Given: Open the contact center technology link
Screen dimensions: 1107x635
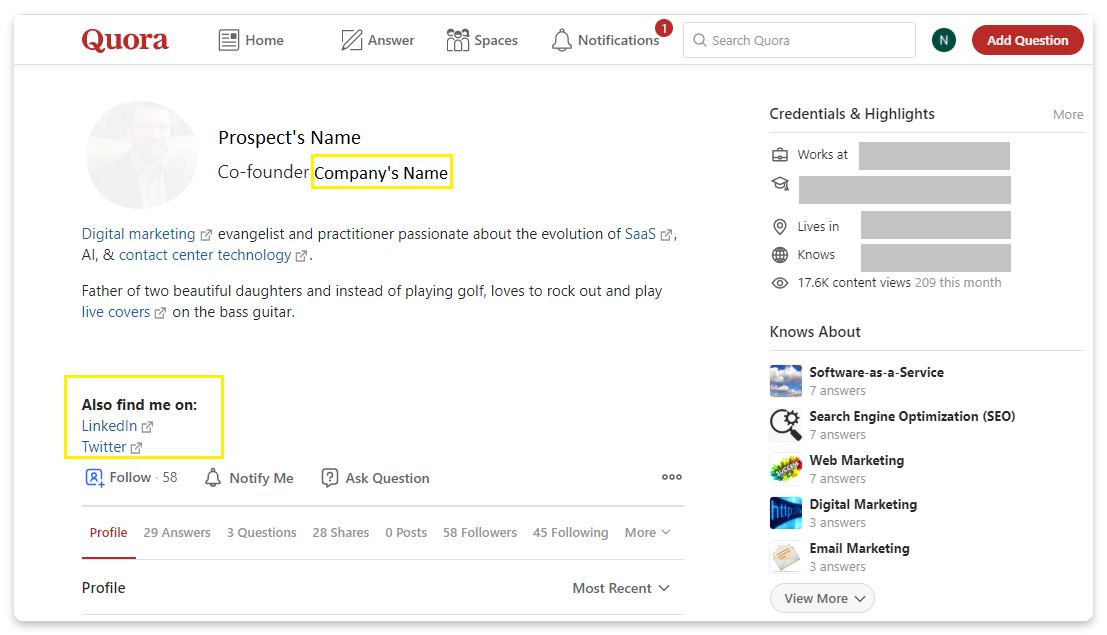Looking at the screenshot, I should [205, 255].
